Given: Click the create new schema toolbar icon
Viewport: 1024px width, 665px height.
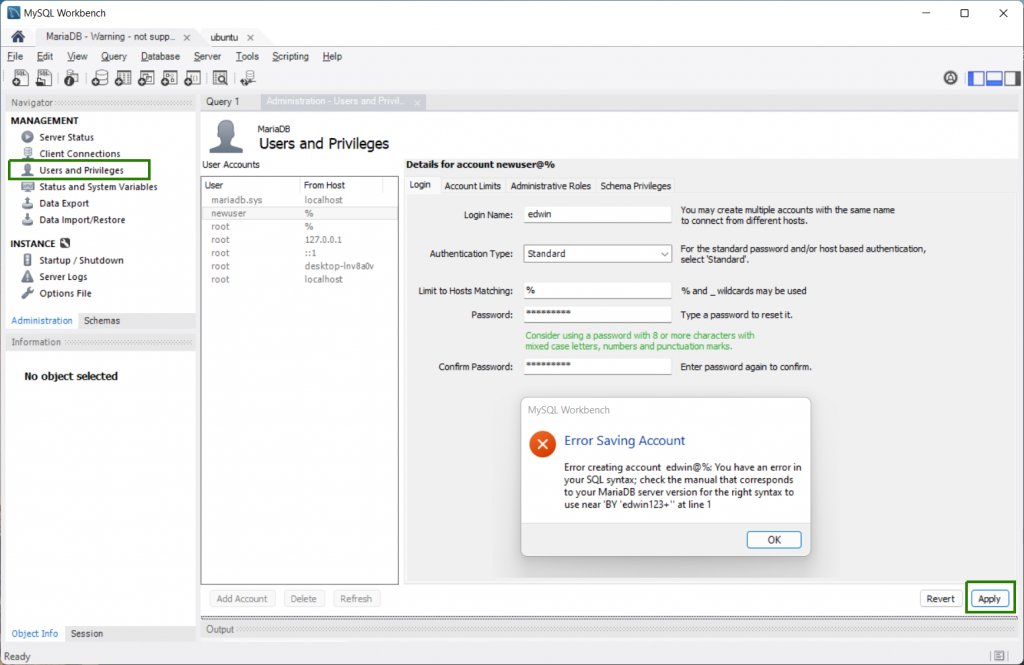Looking at the screenshot, I should coord(99,78).
